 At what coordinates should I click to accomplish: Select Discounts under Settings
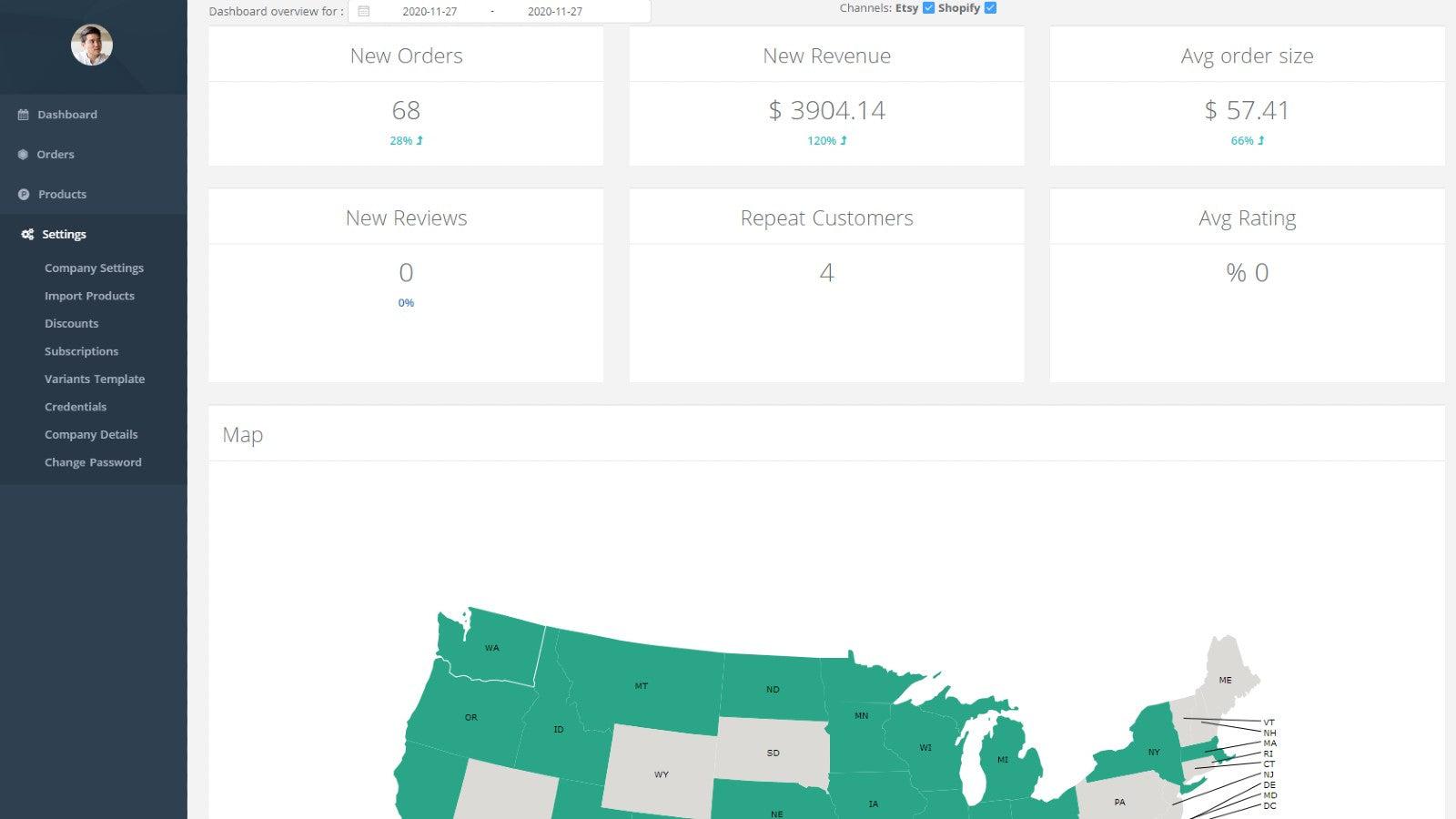[71, 323]
